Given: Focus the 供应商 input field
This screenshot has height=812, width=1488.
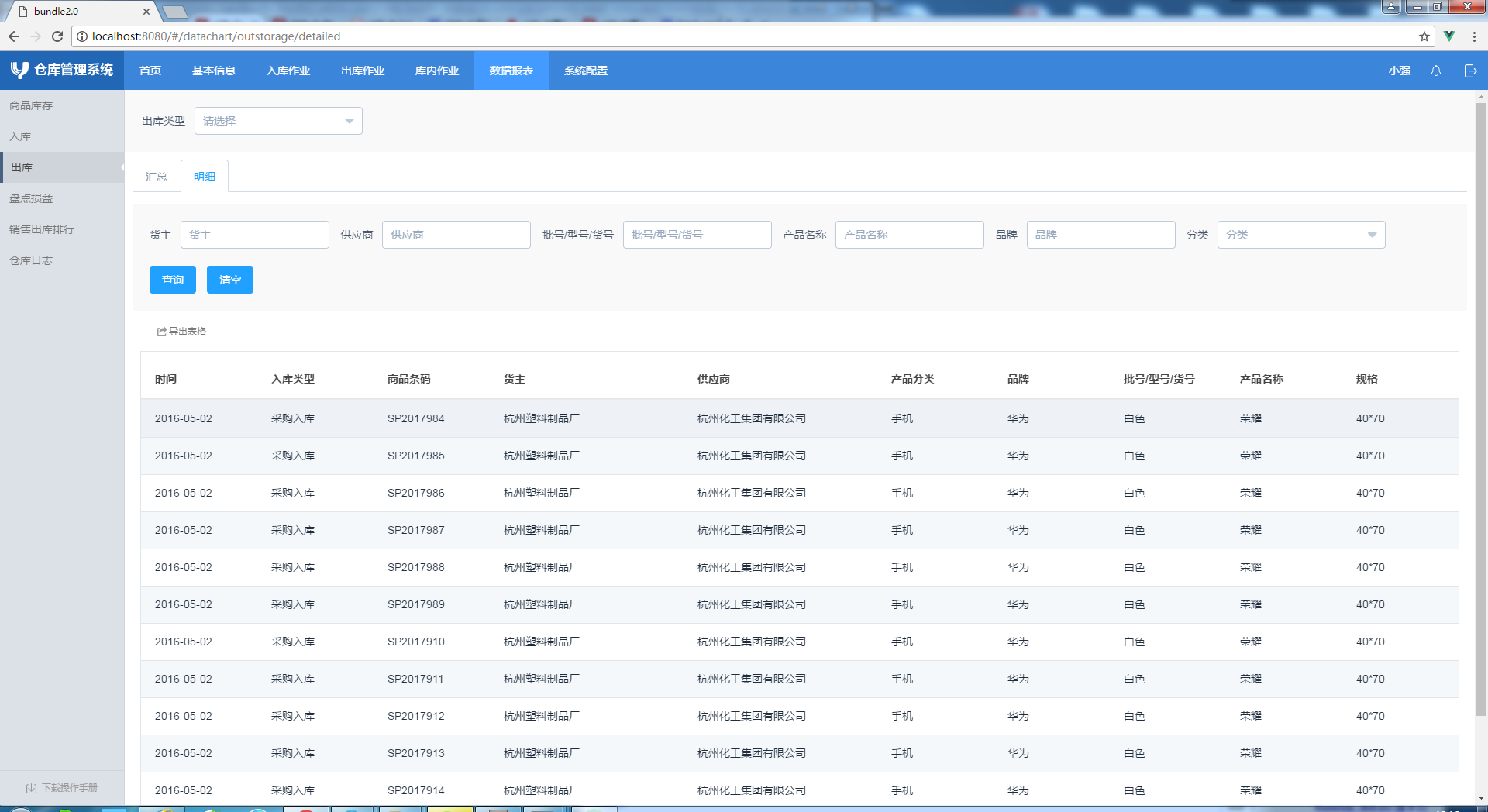Looking at the screenshot, I should click(456, 235).
